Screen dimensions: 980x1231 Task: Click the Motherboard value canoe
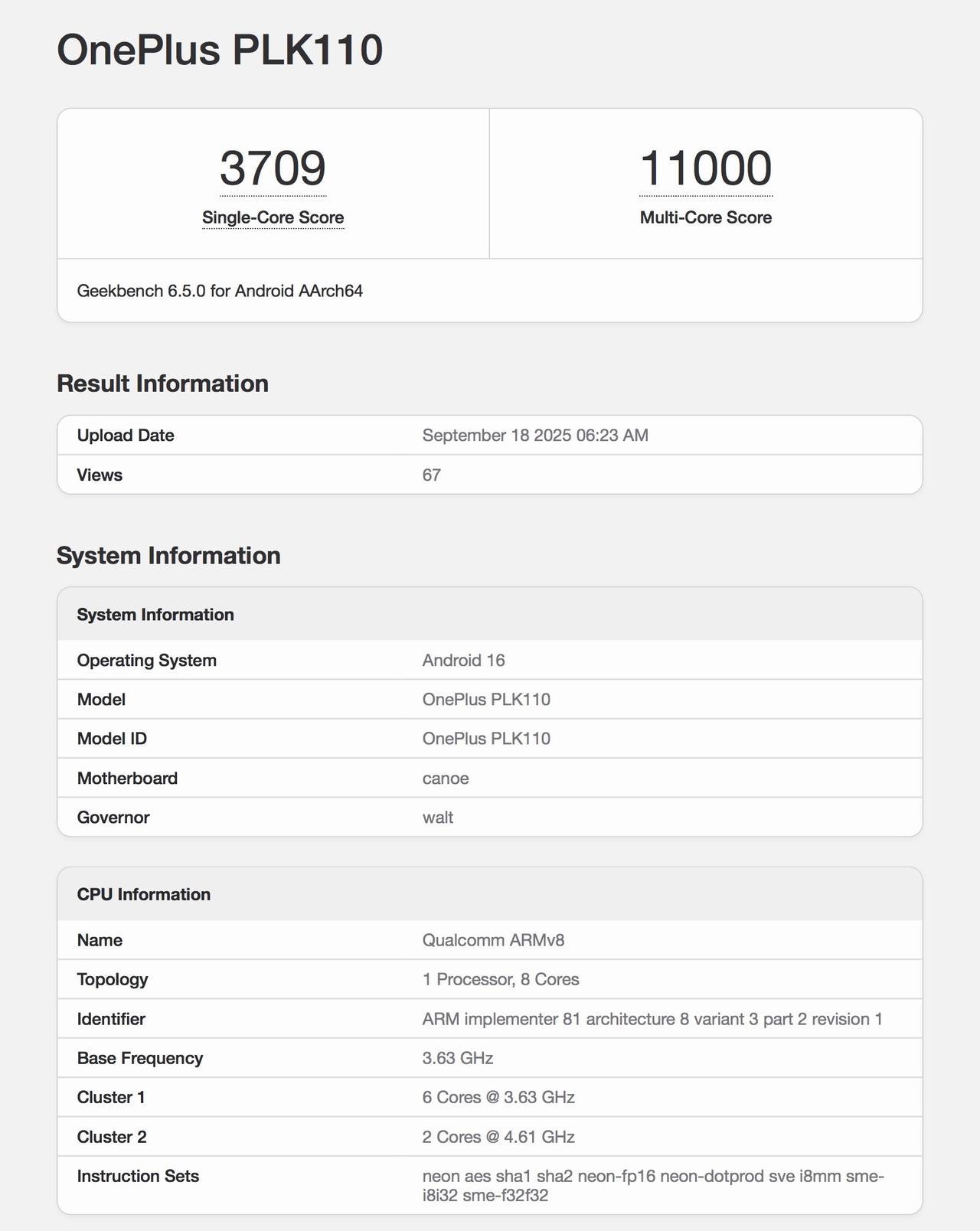[x=446, y=779]
